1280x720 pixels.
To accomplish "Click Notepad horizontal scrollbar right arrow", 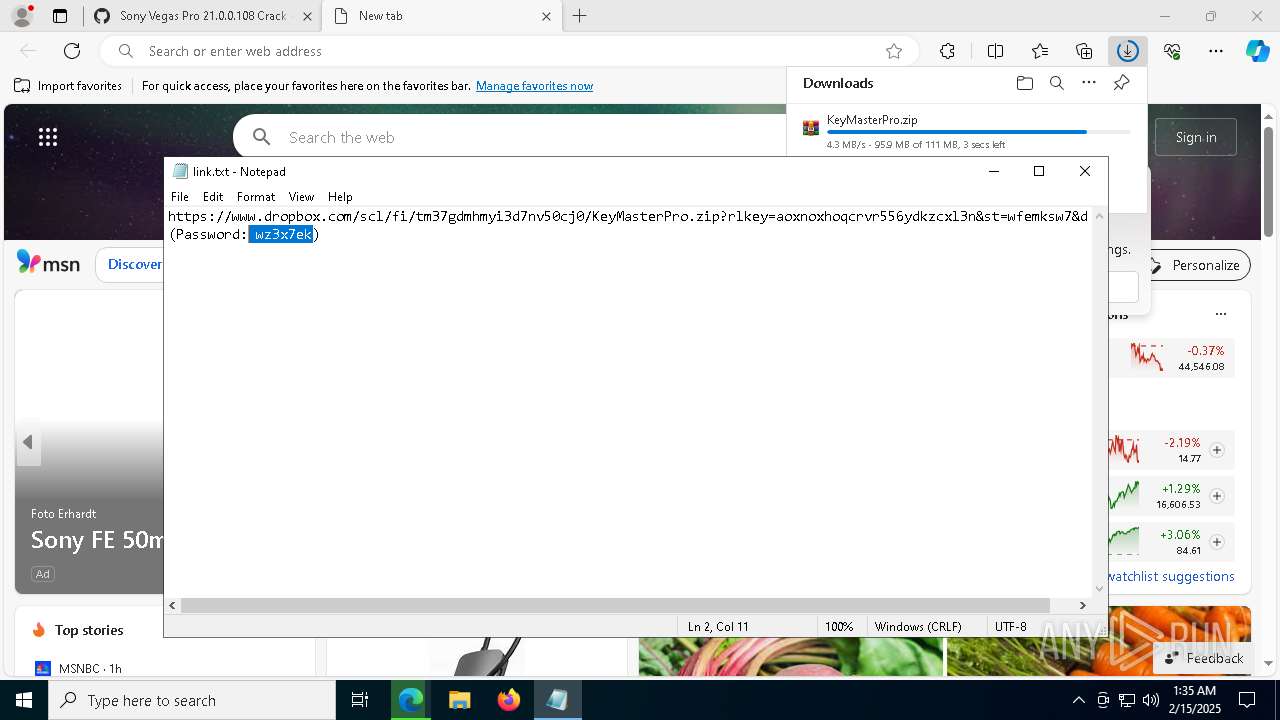I will click(x=1082, y=605).
